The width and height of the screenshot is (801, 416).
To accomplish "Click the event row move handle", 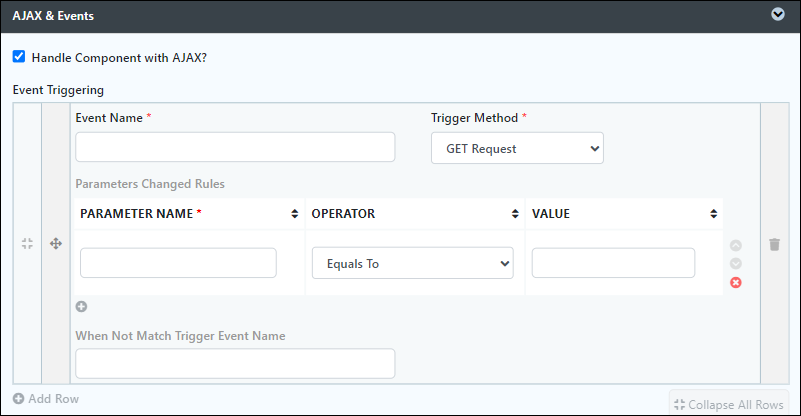I will [56, 243].
